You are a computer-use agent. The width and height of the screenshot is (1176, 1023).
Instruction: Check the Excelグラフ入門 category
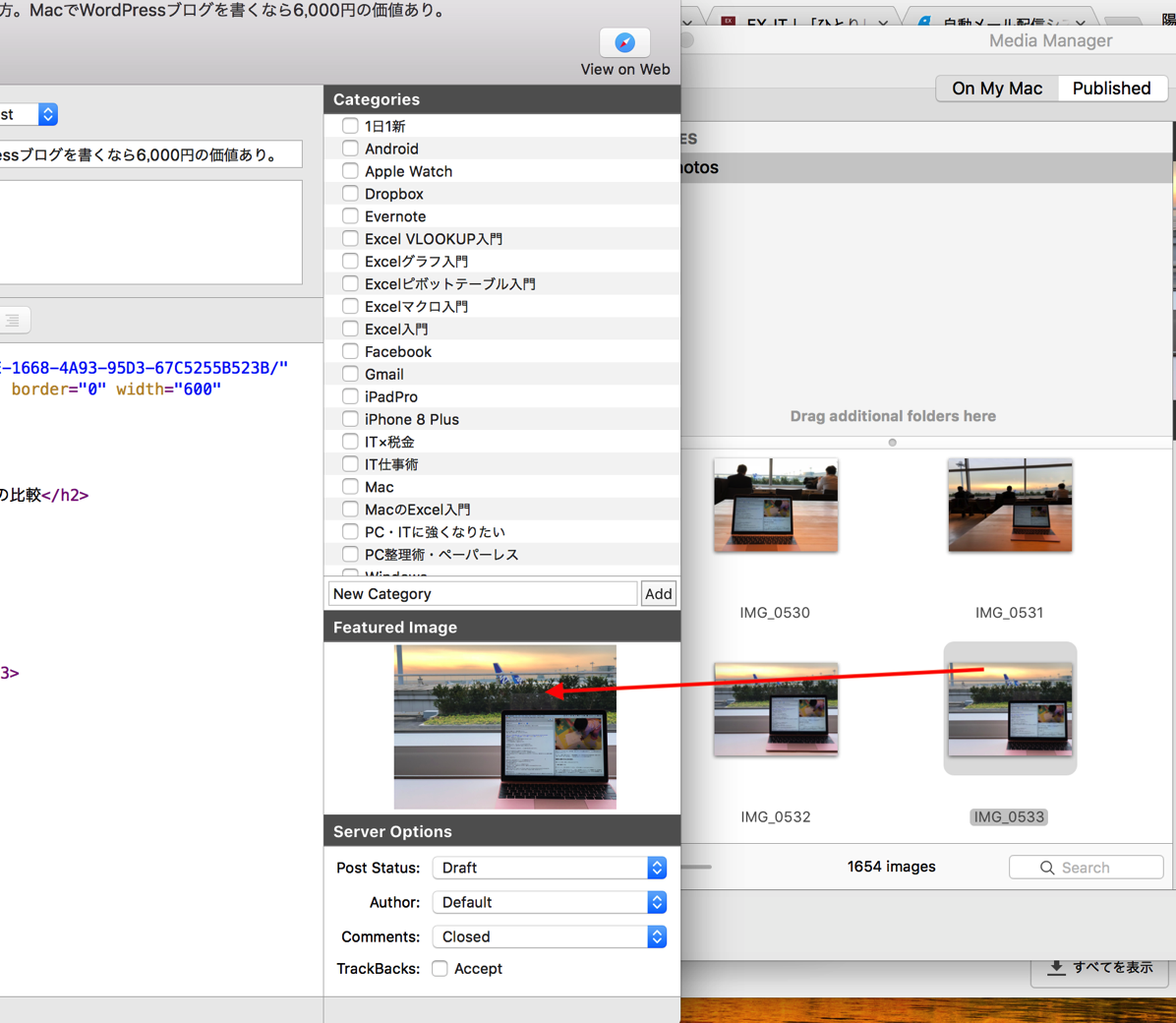click(x=349, y=261)
